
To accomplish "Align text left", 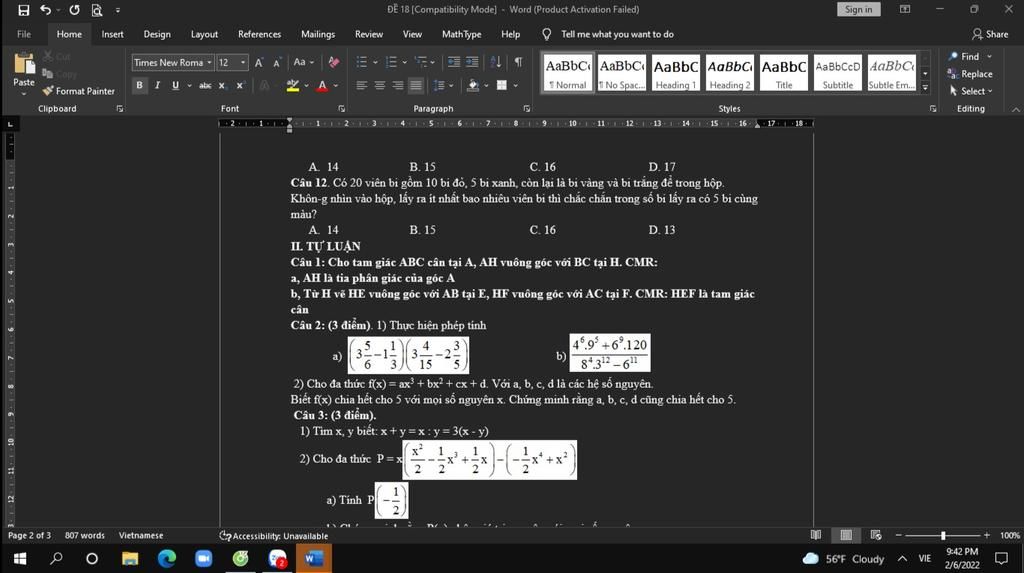I will (x=362, y=86).
